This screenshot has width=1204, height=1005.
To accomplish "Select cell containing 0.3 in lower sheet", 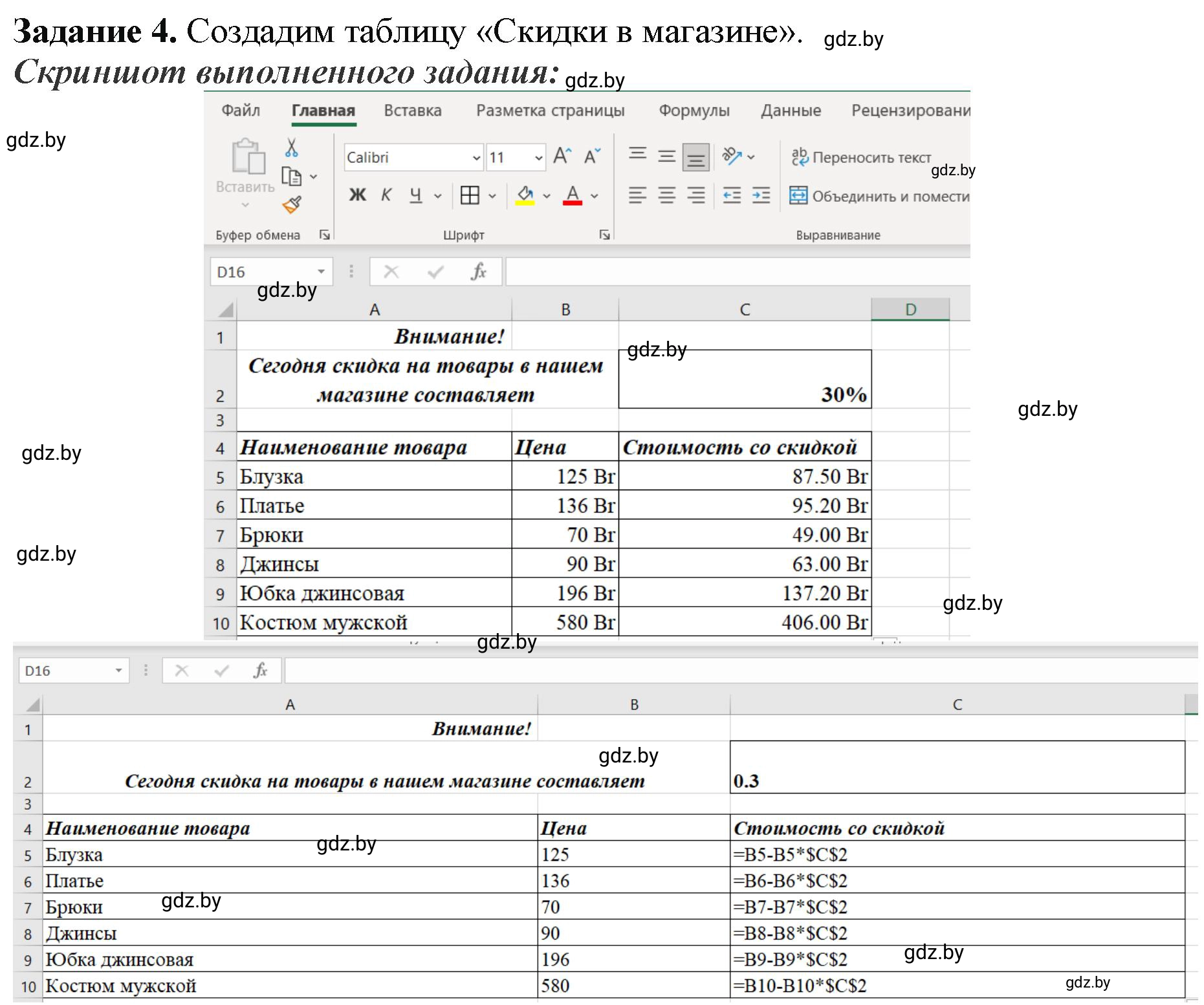I will point(958,768).
